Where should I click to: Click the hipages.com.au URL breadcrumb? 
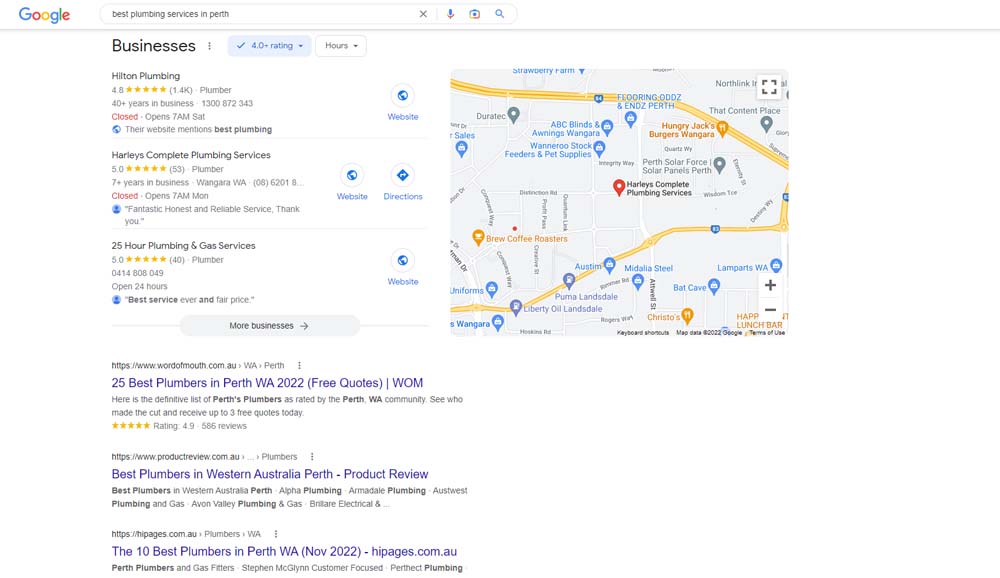(186, 534)
